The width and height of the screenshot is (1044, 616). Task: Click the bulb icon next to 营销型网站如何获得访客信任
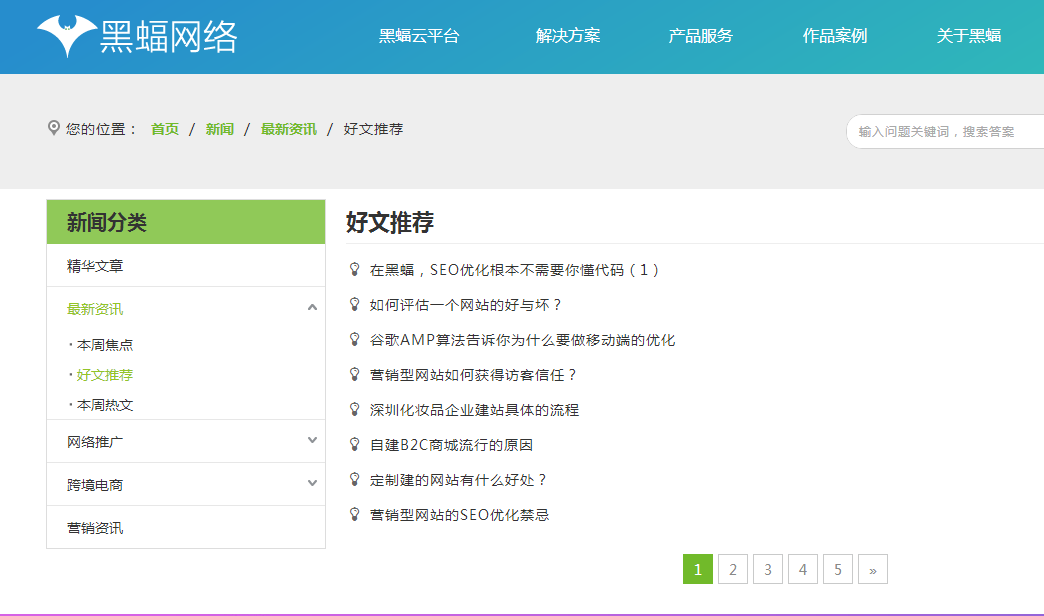pos(352,375)
